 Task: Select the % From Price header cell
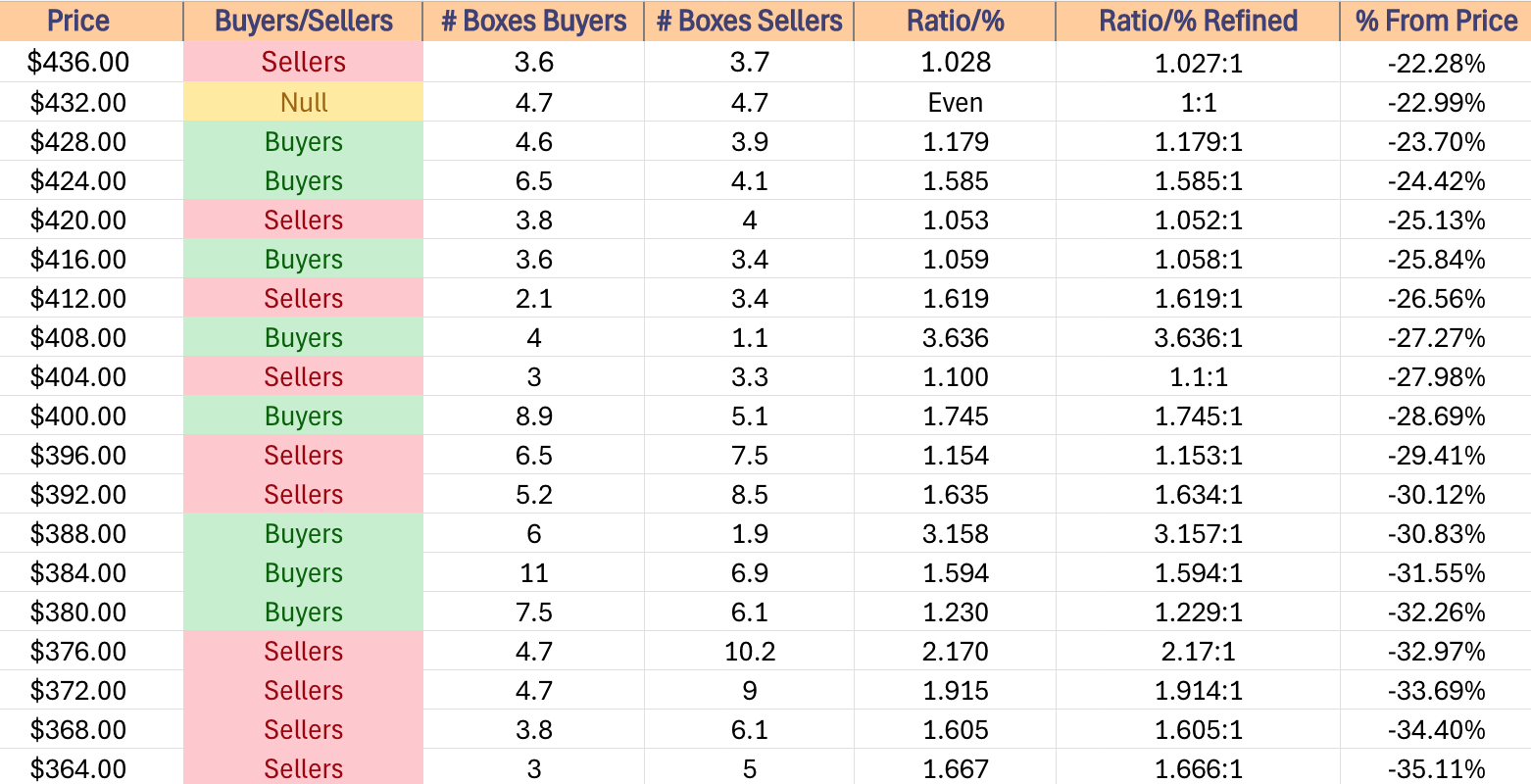tap(1436, 21)
